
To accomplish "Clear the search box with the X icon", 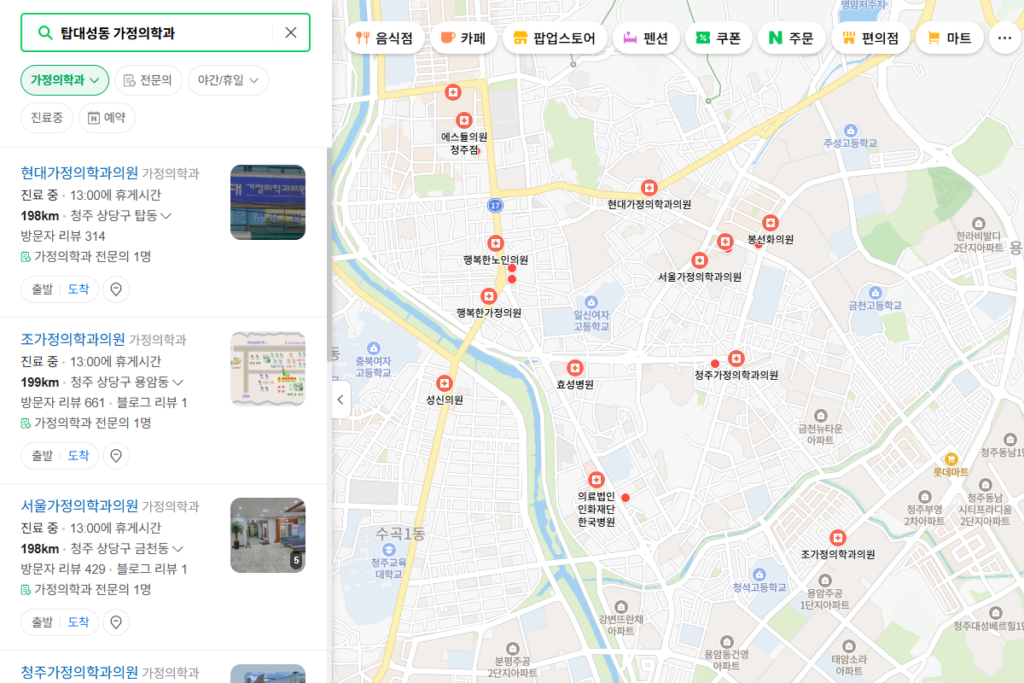I will (290, 32).
